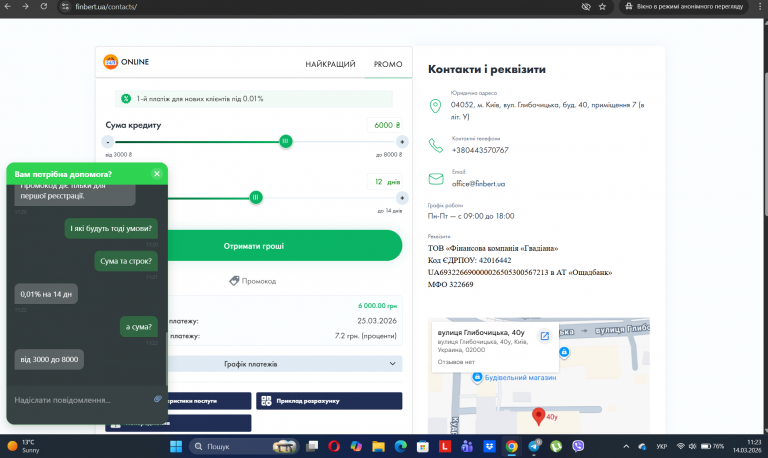Click the Отримати гроші button
The image size is (768, 458).
[254, 245]
